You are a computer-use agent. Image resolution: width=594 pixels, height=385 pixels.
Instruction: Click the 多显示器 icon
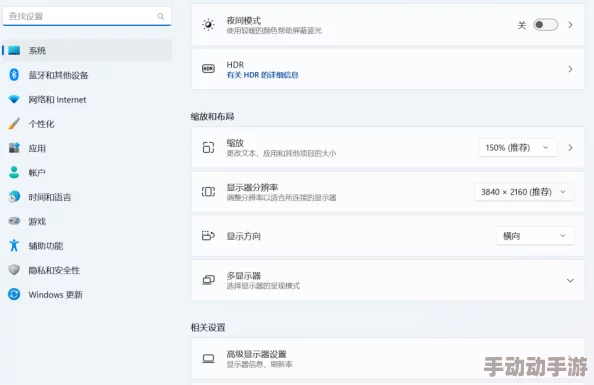tap(208, 280)
